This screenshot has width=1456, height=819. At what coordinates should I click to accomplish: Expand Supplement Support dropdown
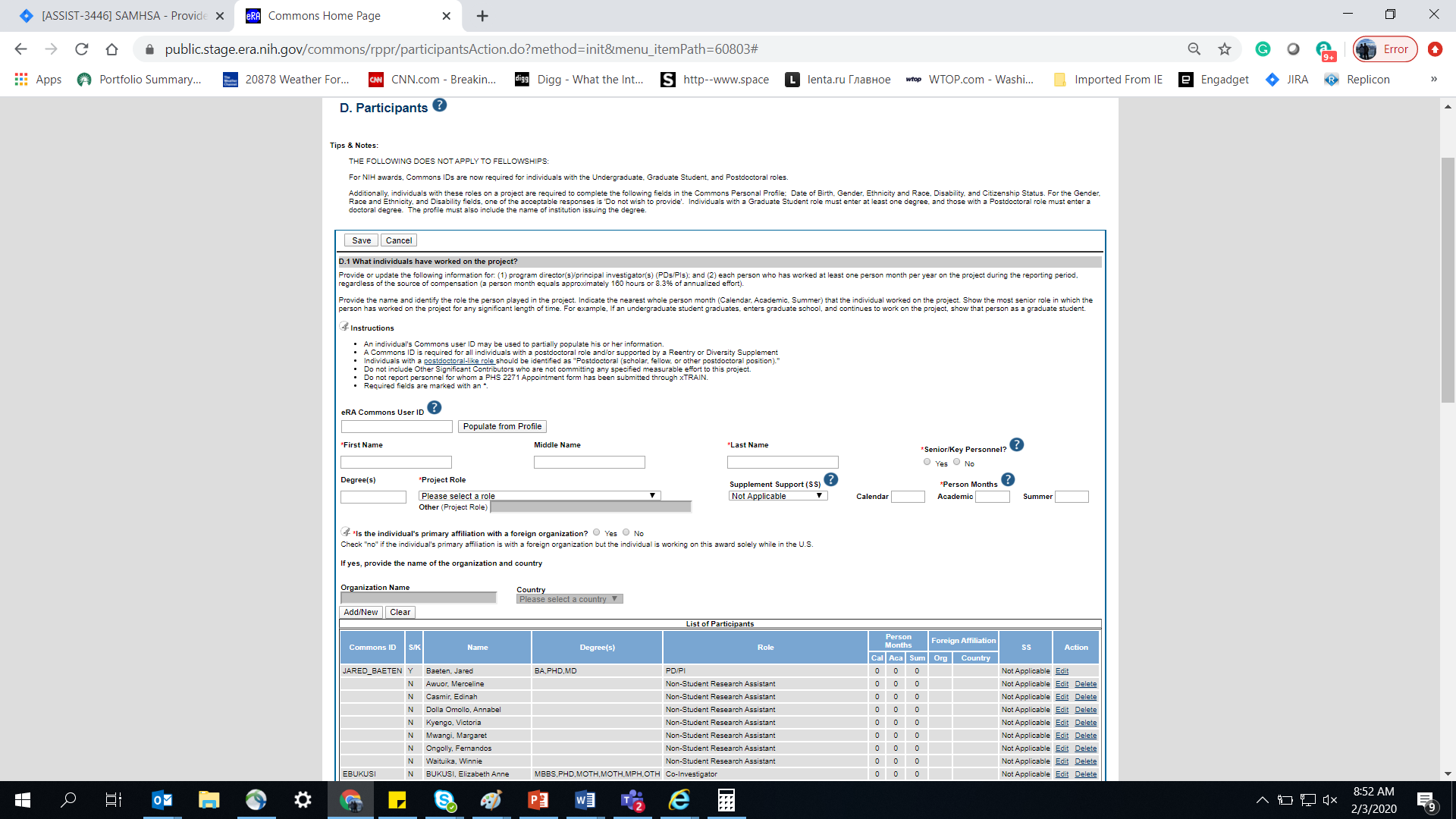click(x=777, y=496)
